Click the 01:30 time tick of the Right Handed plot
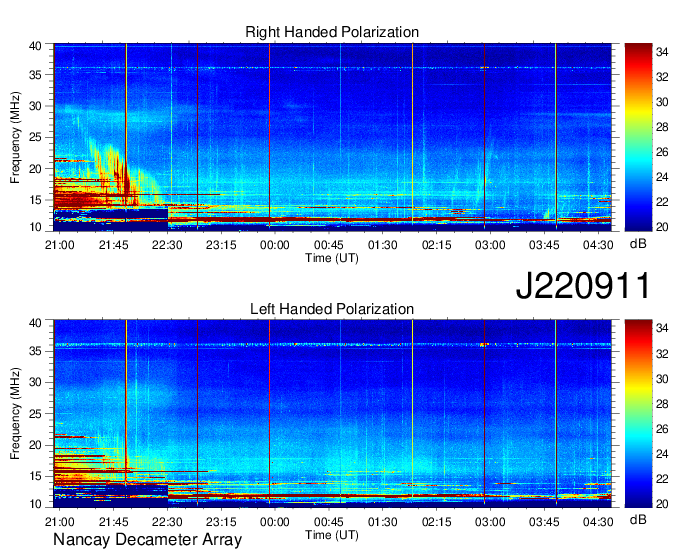The image size is (680, 552). click(x=382, y=245)
